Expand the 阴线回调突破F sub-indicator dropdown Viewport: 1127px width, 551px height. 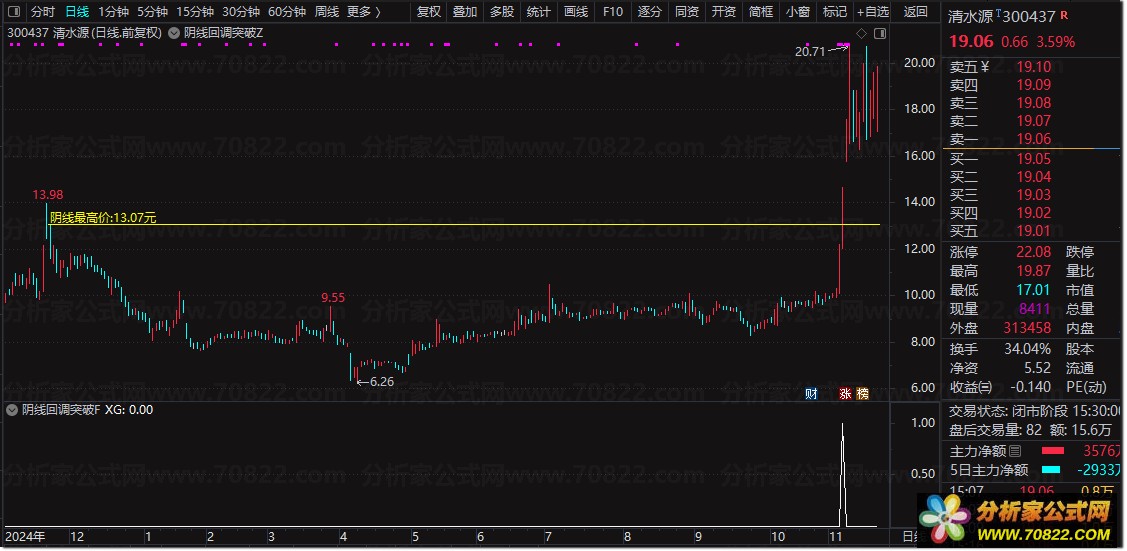point(12,410)
